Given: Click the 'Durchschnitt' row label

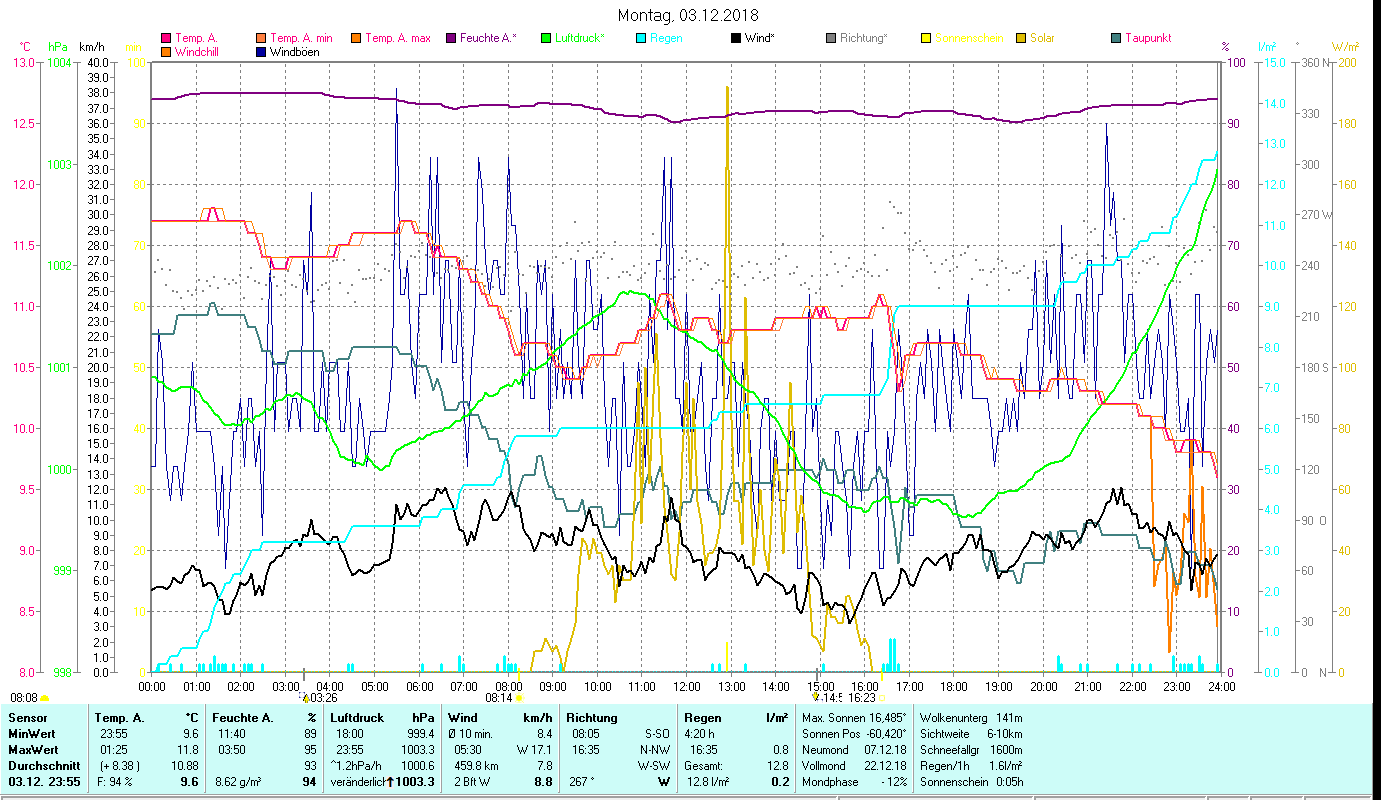Looking at the screenshot, I should tap(42, 766).
